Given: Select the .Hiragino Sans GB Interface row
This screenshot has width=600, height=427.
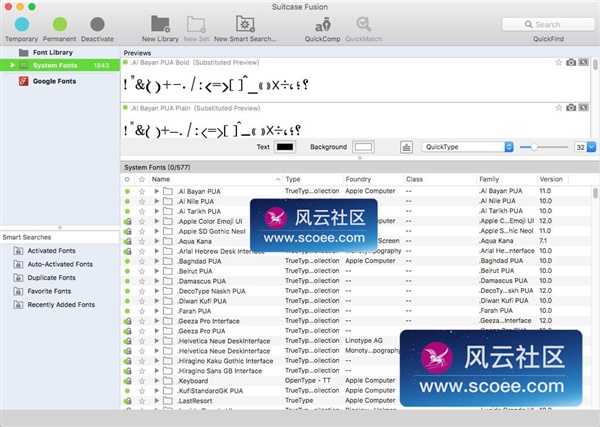Looking at the screenshot, I should 356,371.
